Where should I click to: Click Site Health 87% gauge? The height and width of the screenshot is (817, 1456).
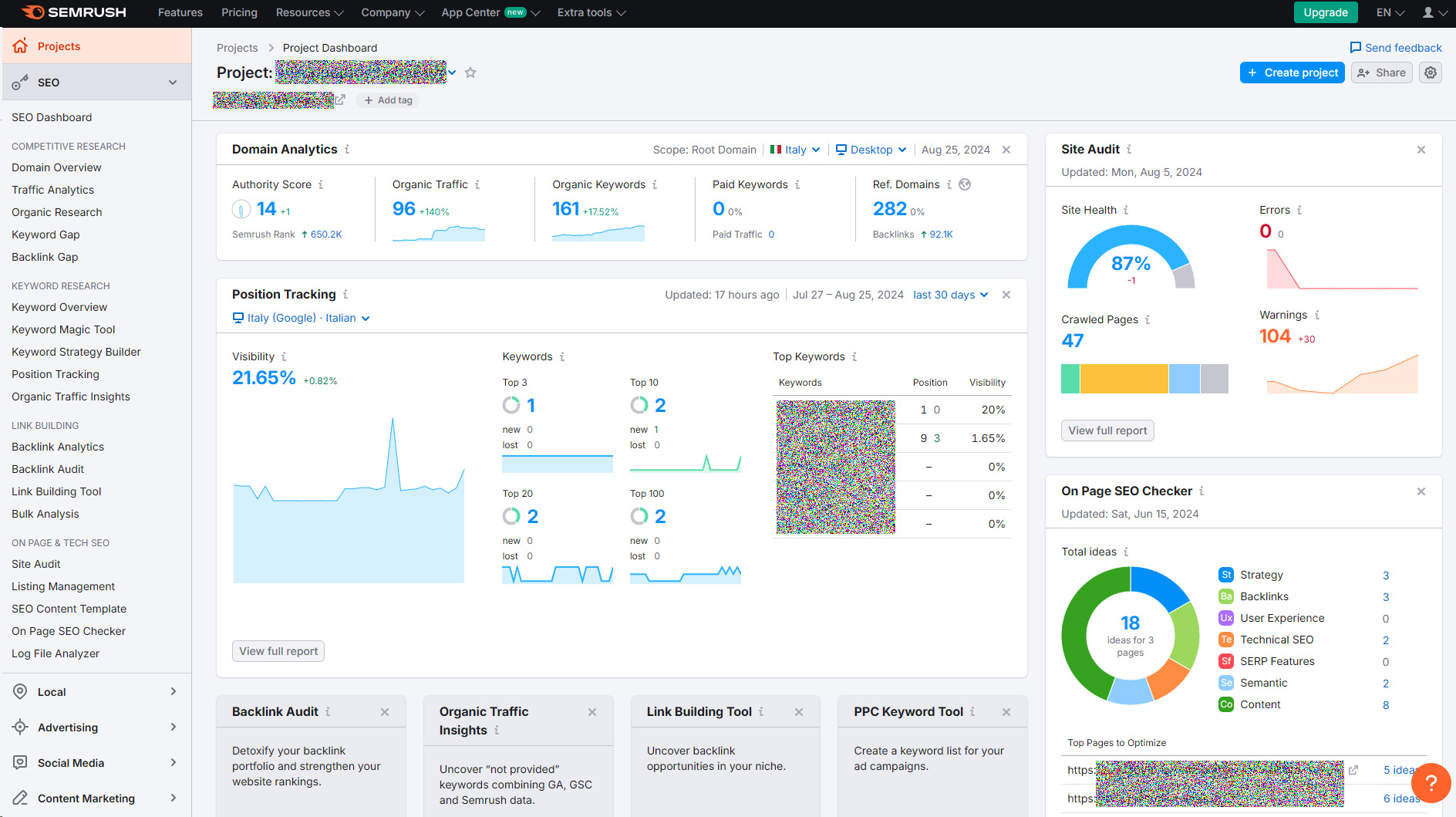tap(1131, 258)
